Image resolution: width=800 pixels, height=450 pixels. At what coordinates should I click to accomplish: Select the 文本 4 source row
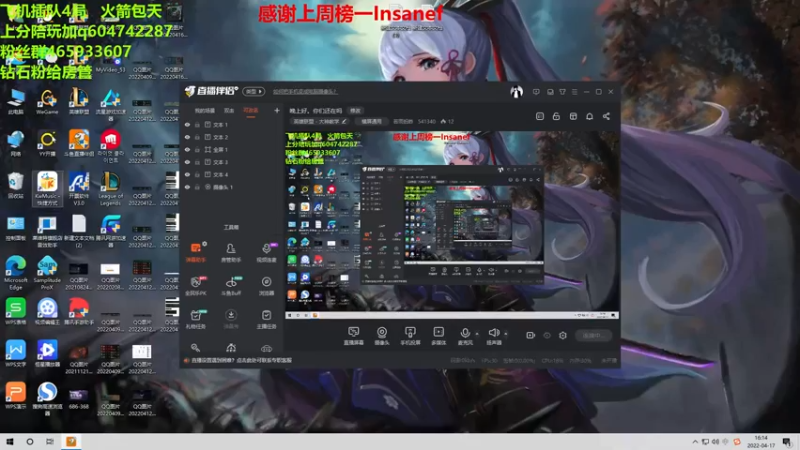232,174
